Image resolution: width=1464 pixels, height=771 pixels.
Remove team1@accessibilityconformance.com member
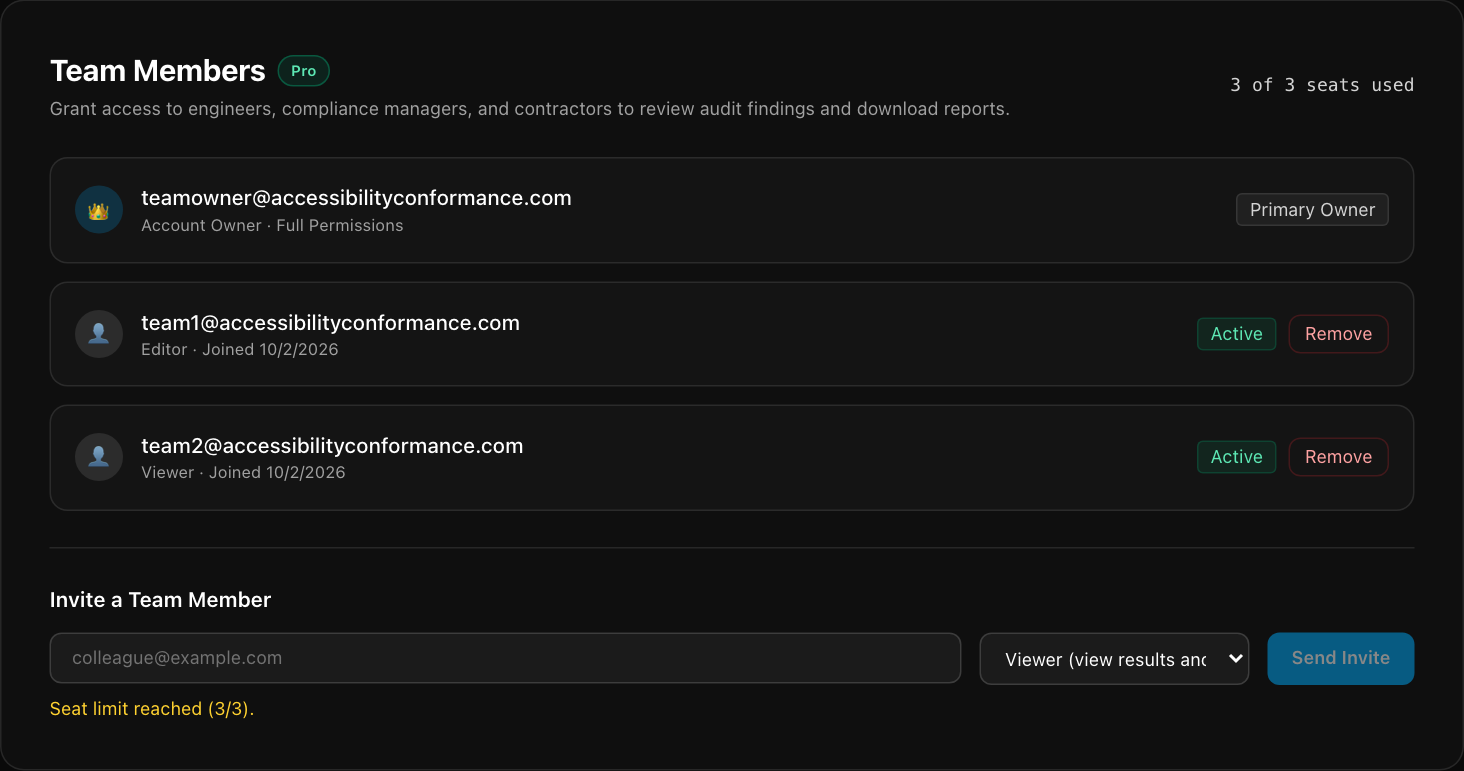1338,334
